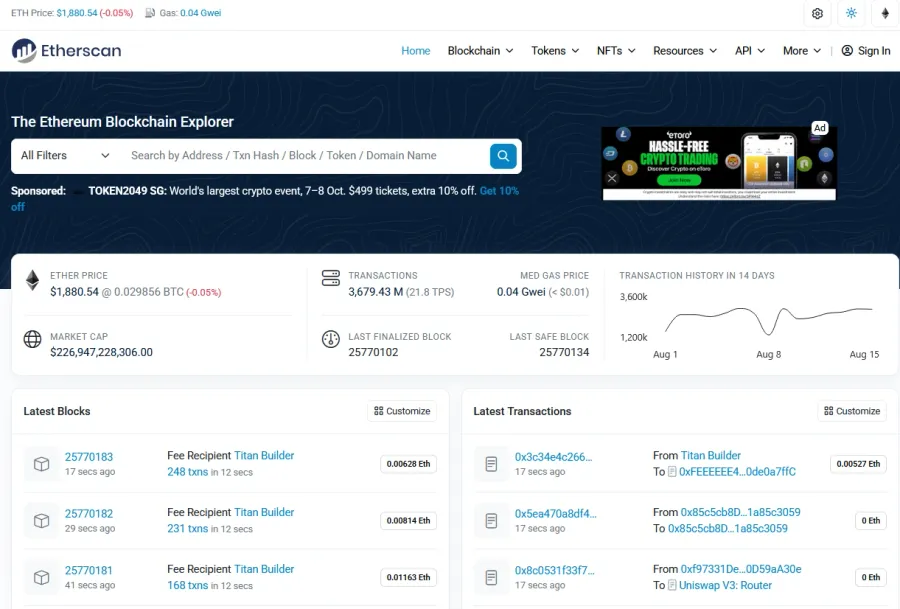Click the Transactions server icon
Image resolution: width=900 pixels, height=609 pixels.
[331, 278]
